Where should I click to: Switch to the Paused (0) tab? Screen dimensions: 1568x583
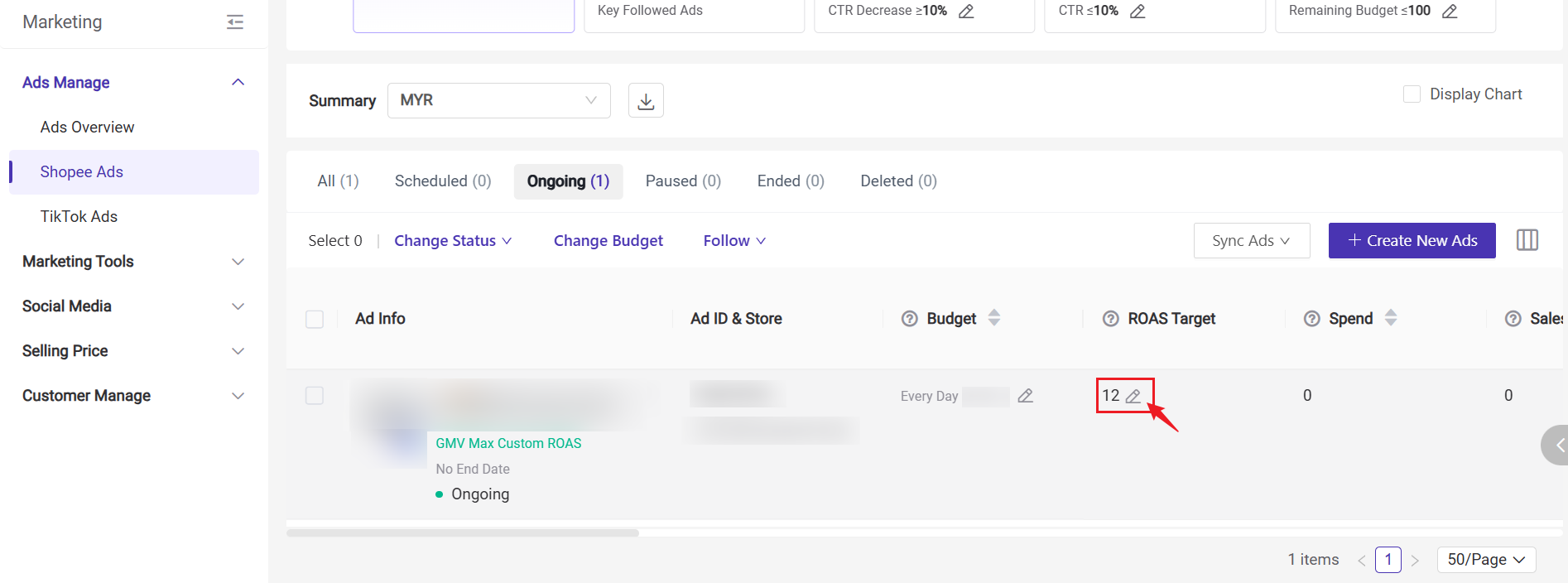coord(683,181)
